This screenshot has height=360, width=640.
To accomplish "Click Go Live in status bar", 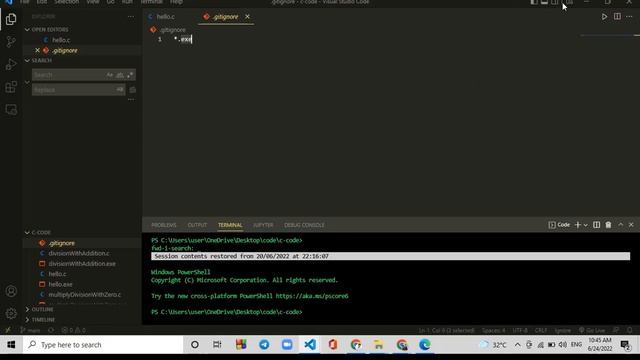I will click(592, 330).
